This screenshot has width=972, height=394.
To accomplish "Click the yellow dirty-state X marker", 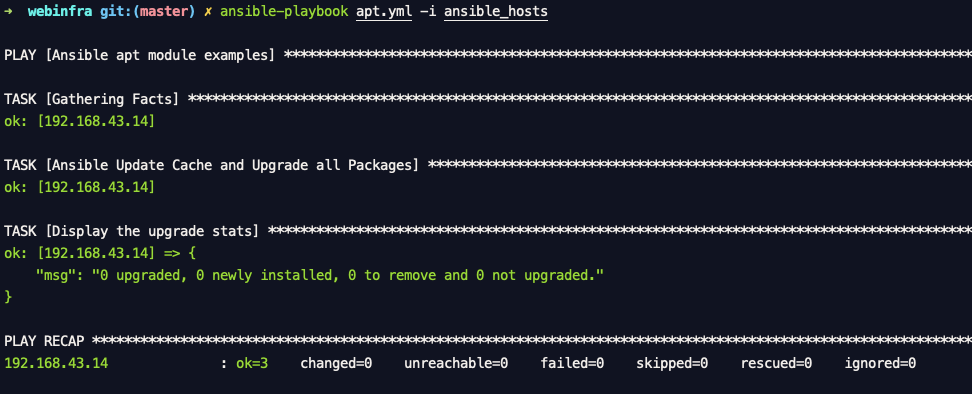I will point(208,11).
